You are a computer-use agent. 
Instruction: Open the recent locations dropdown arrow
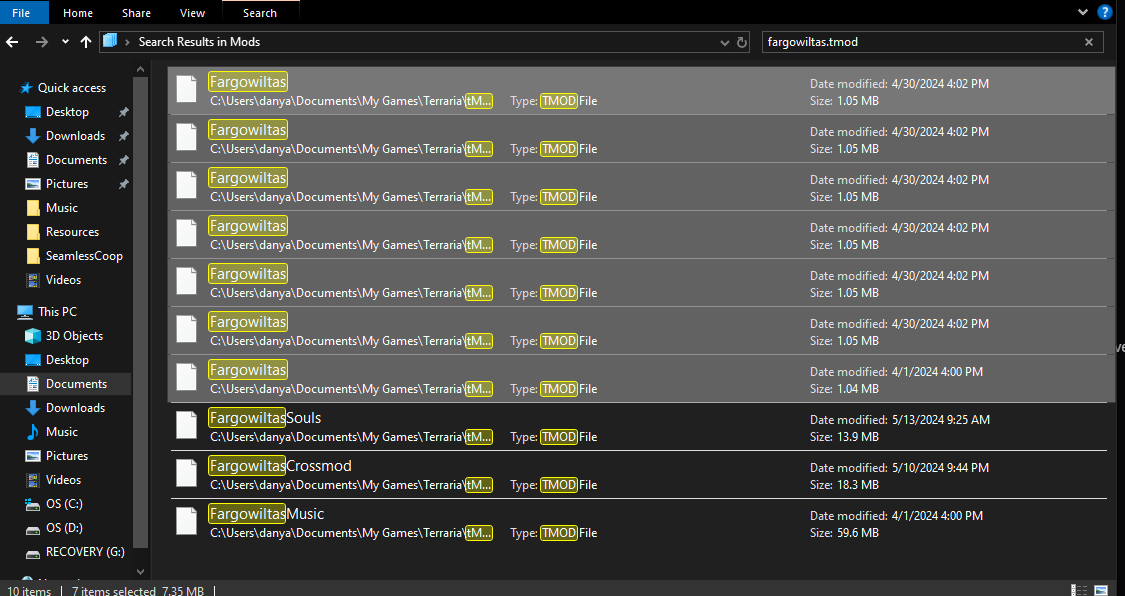tap(65, 42)
